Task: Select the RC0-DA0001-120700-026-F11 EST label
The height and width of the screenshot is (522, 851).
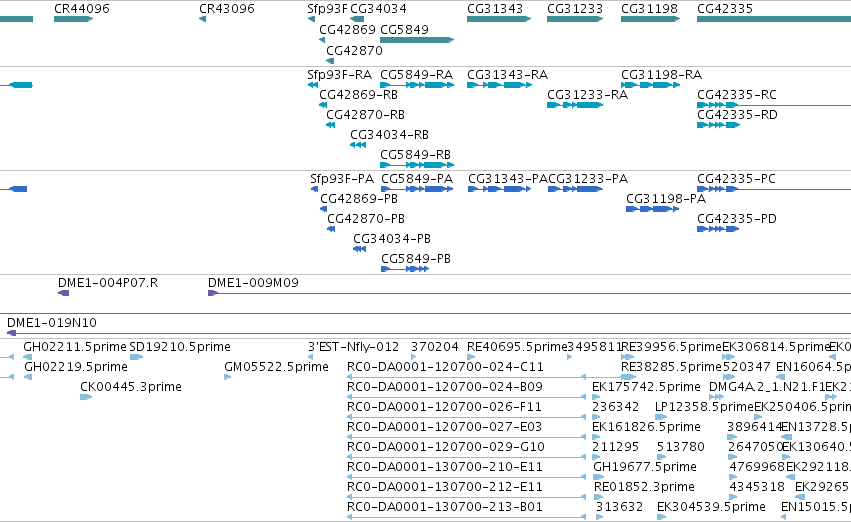Action: [x=444, y=407]
